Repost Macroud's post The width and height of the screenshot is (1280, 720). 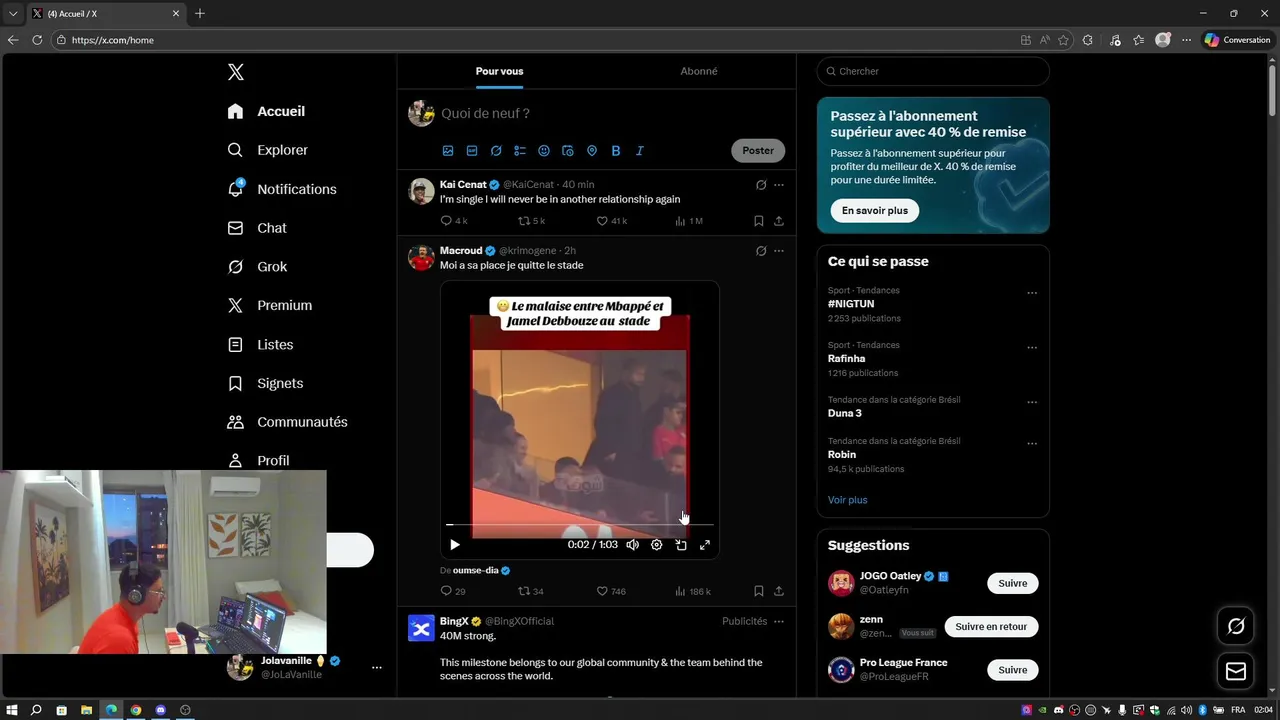(x=531, y=591)
